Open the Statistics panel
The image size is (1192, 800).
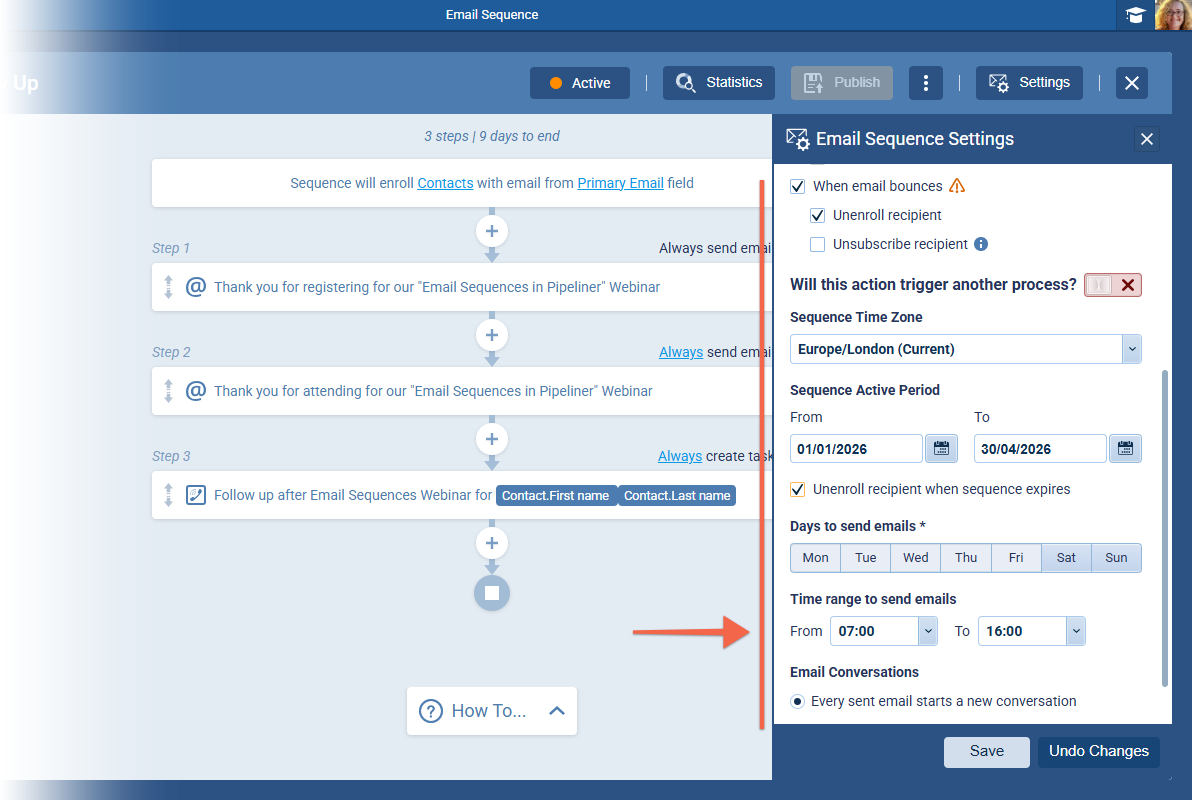point(718,82)
